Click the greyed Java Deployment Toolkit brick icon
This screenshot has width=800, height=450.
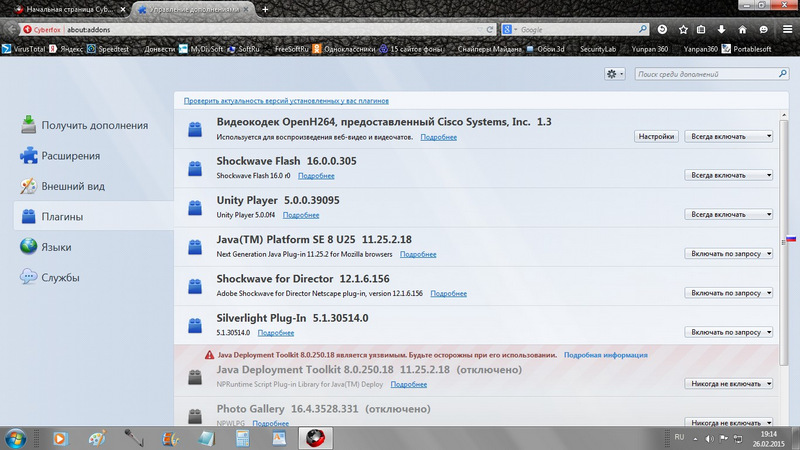click(x=195, y=377)
